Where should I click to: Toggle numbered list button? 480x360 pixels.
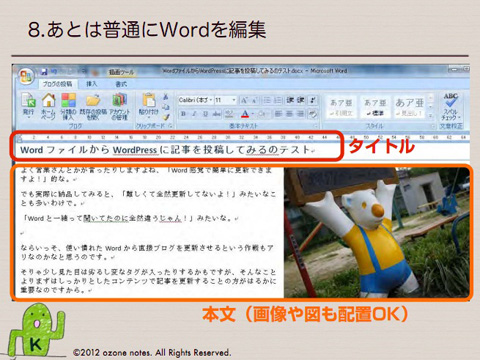[x=278, y=100]
